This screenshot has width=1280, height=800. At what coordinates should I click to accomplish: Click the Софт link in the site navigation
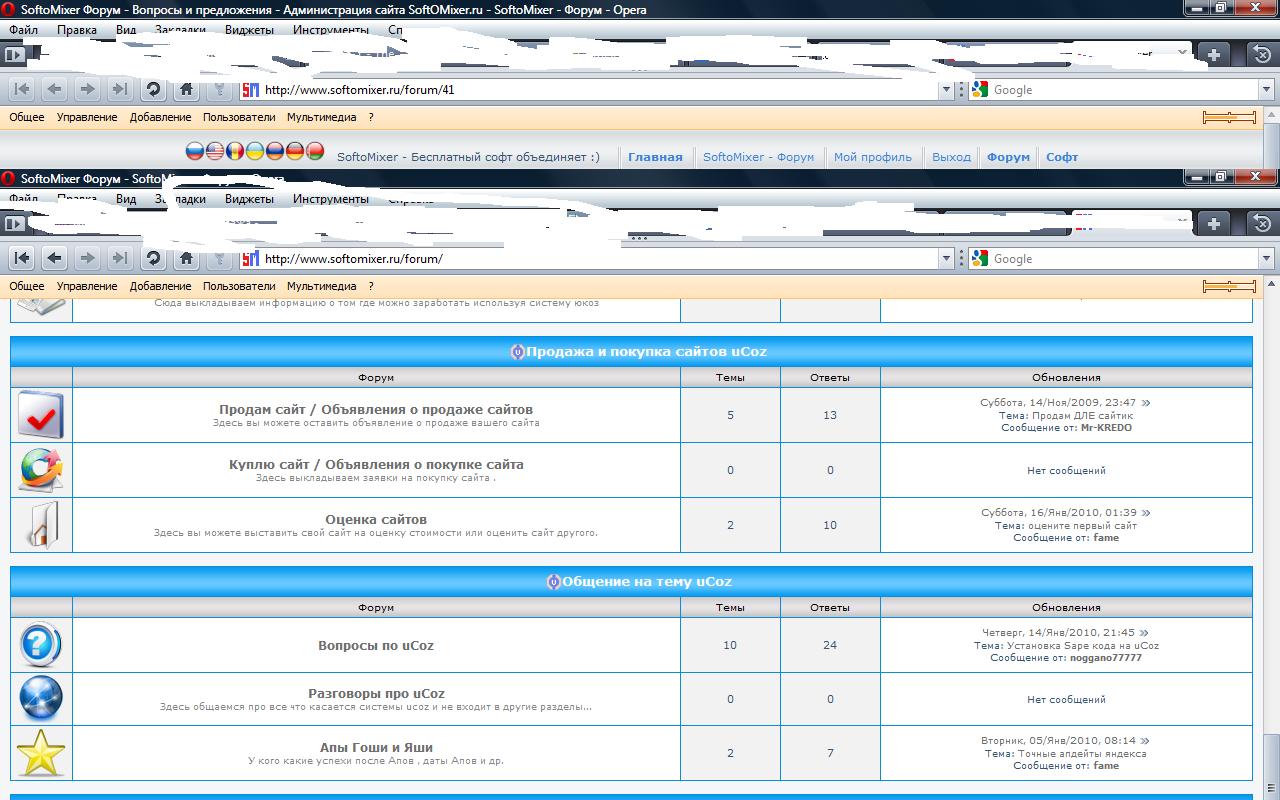tap(1062, 157)
